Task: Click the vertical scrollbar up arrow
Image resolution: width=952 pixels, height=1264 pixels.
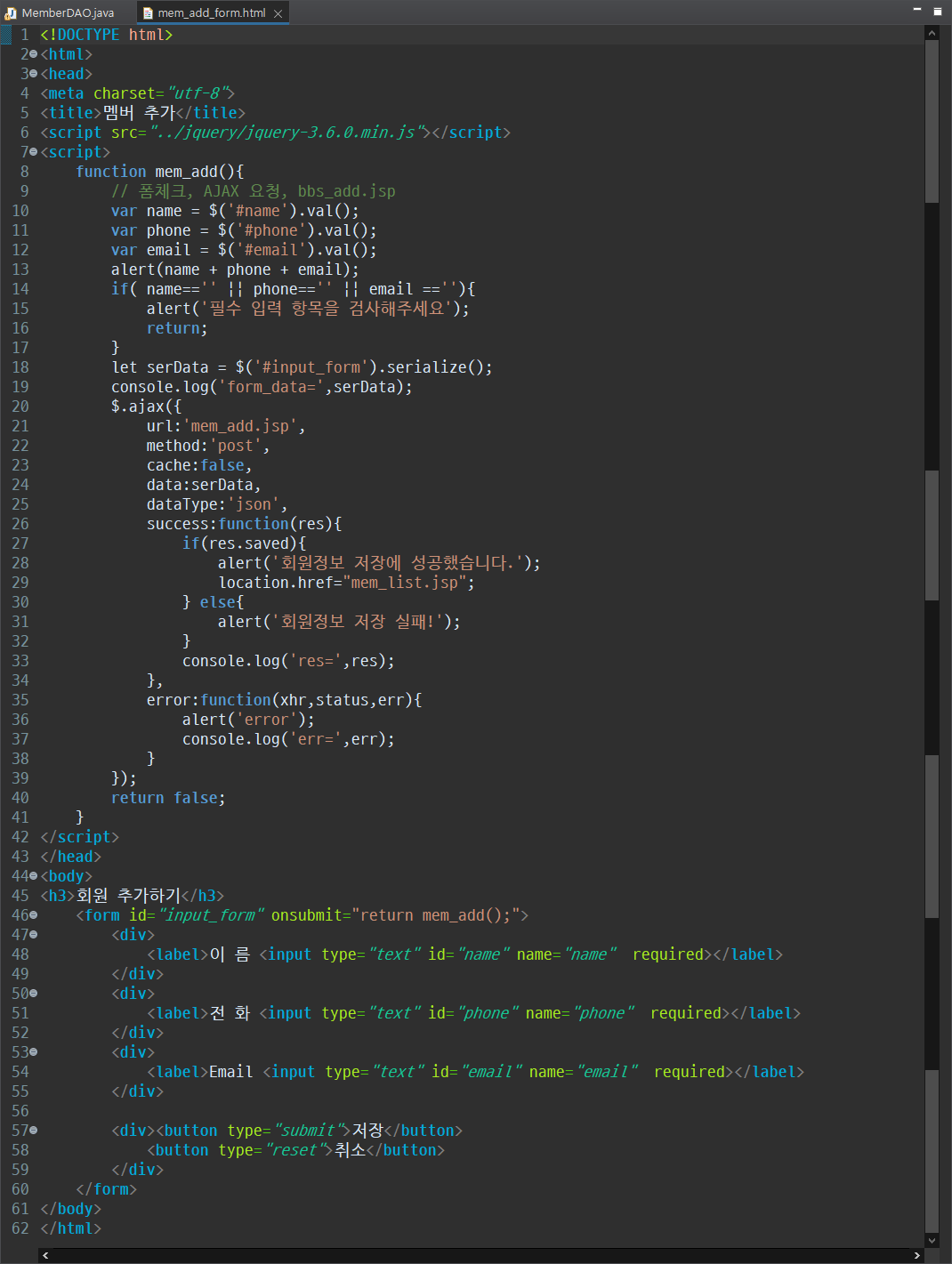Action: click(x=932, y=33)
